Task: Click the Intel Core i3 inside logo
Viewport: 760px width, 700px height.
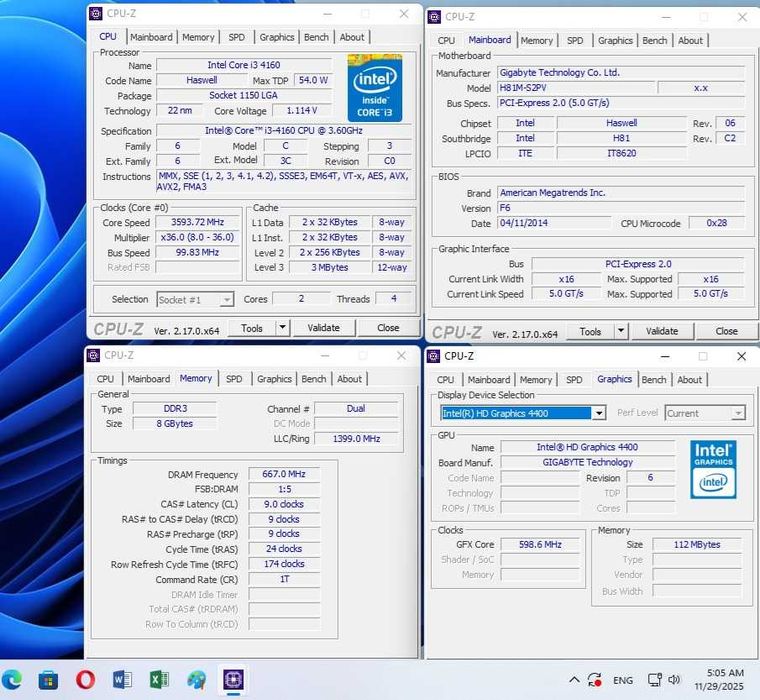Action: coord(375,88)
